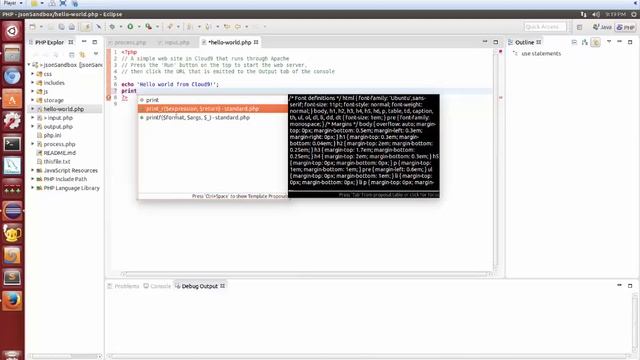
Task: Click the Print toolbar icon
Action: [72, 27]
